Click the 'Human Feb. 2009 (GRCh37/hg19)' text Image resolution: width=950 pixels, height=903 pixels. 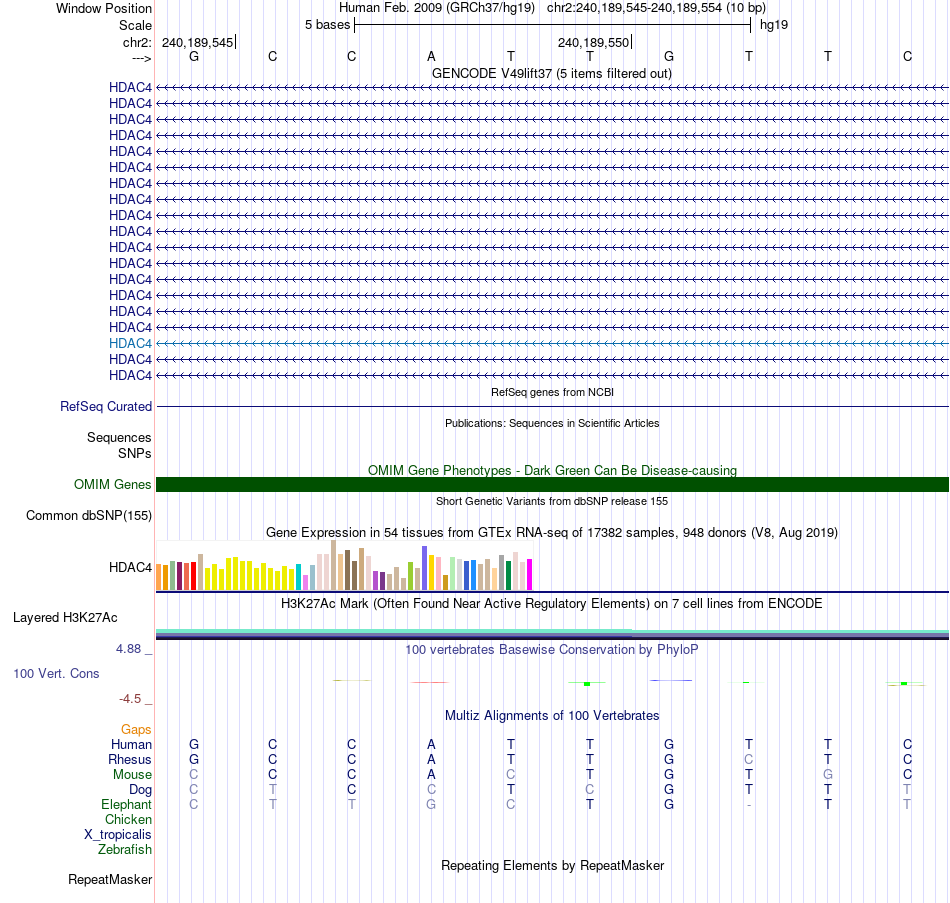437,8
